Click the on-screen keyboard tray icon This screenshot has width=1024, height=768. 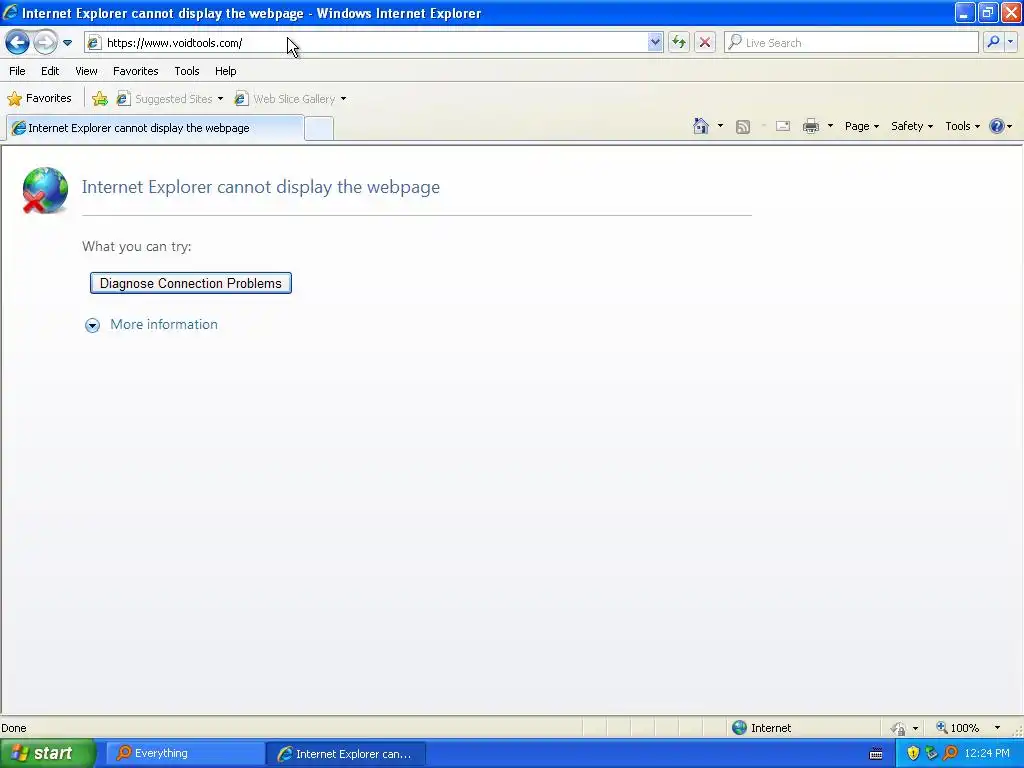pos(876,754)
